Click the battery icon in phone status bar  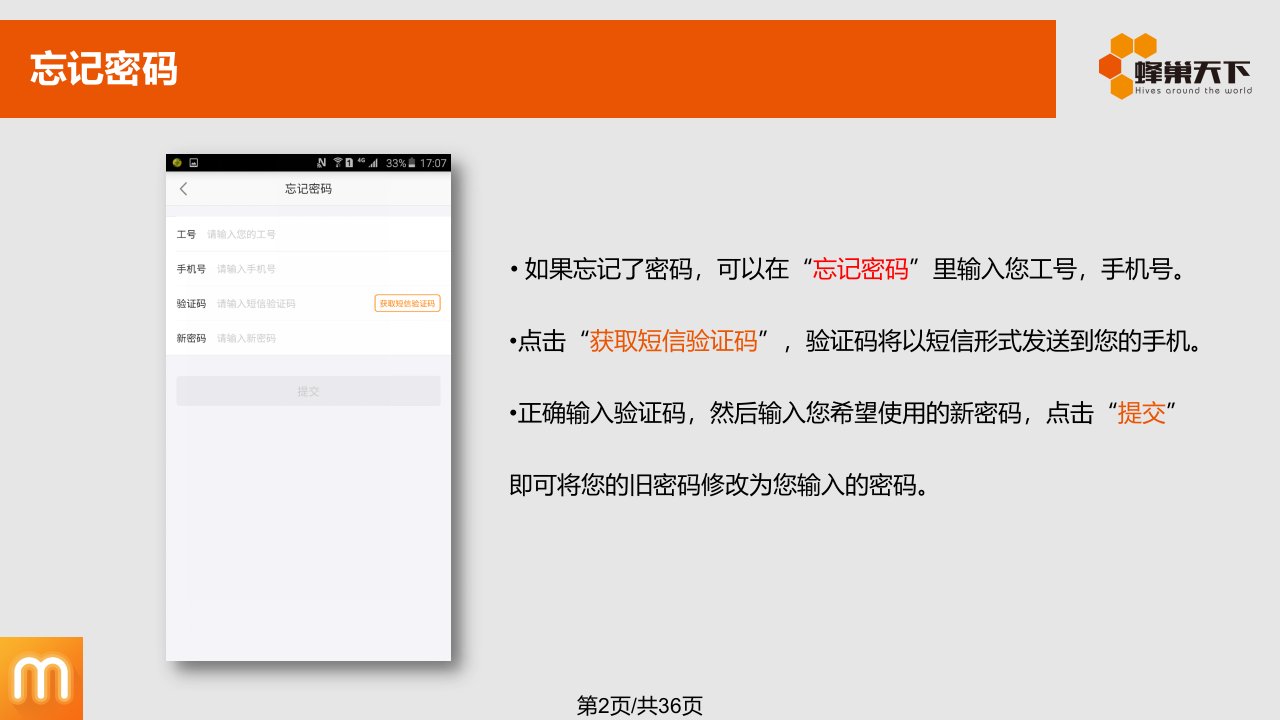click(x=411, y=163)
